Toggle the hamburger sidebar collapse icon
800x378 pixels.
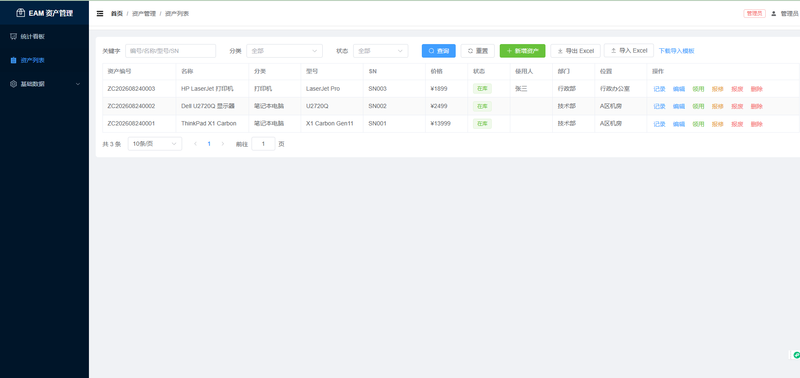coord(100,14)
